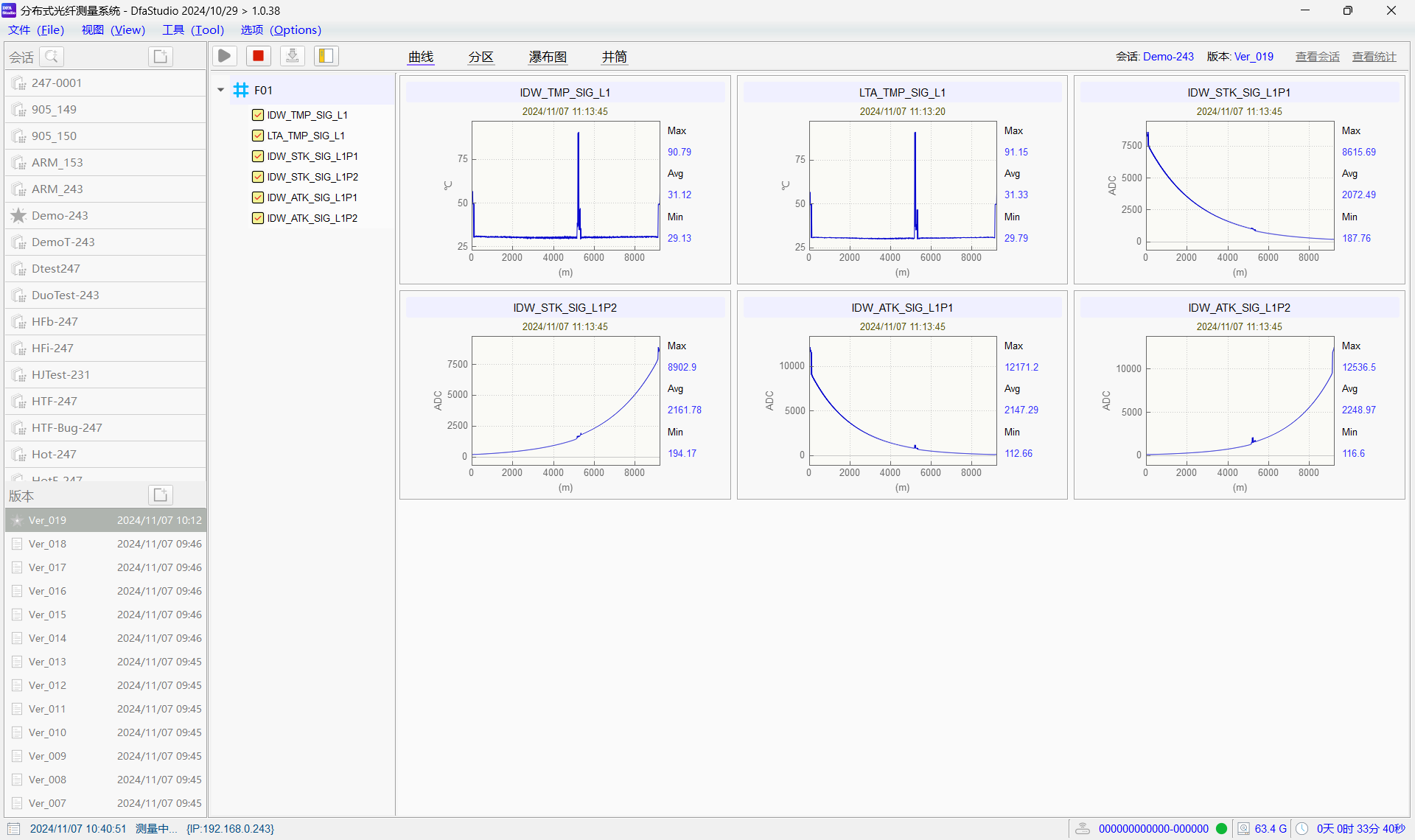Toggle the side panel layout icon
This screenshot has height=840, width=1415.
[326, 56]
